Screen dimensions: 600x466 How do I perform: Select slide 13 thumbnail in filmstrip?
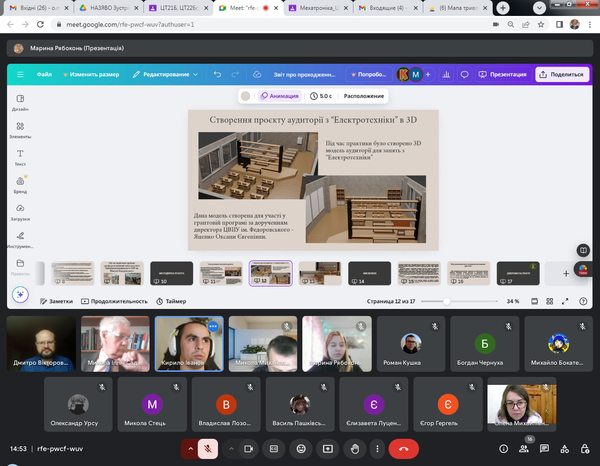coord(319,272)
